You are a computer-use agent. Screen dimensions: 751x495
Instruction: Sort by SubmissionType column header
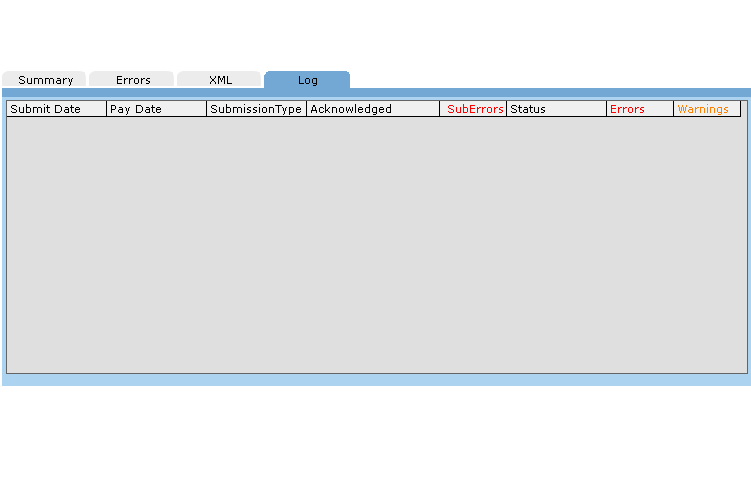256,109
